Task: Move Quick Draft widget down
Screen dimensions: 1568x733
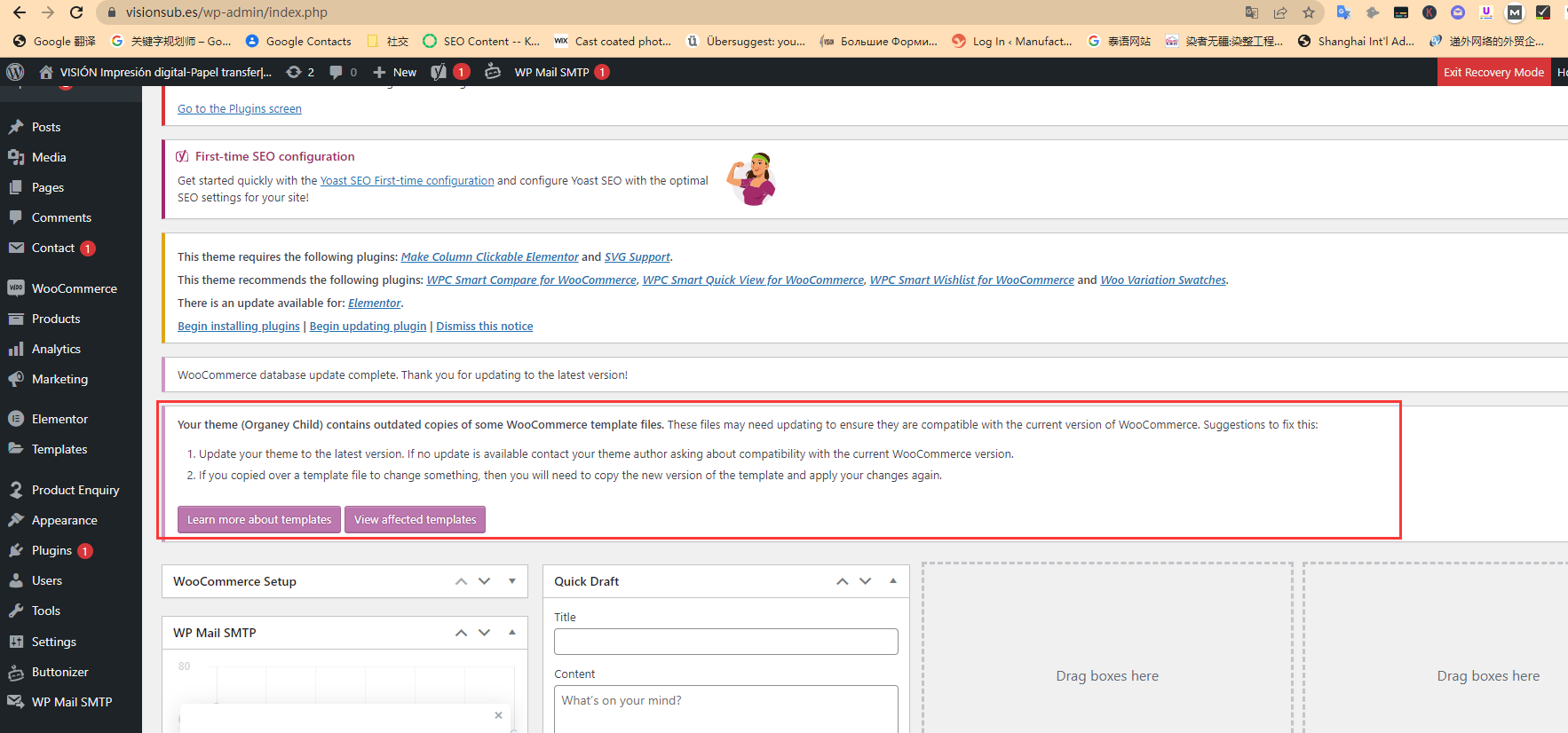Action: pyautogui.click(x=865, y=581)
